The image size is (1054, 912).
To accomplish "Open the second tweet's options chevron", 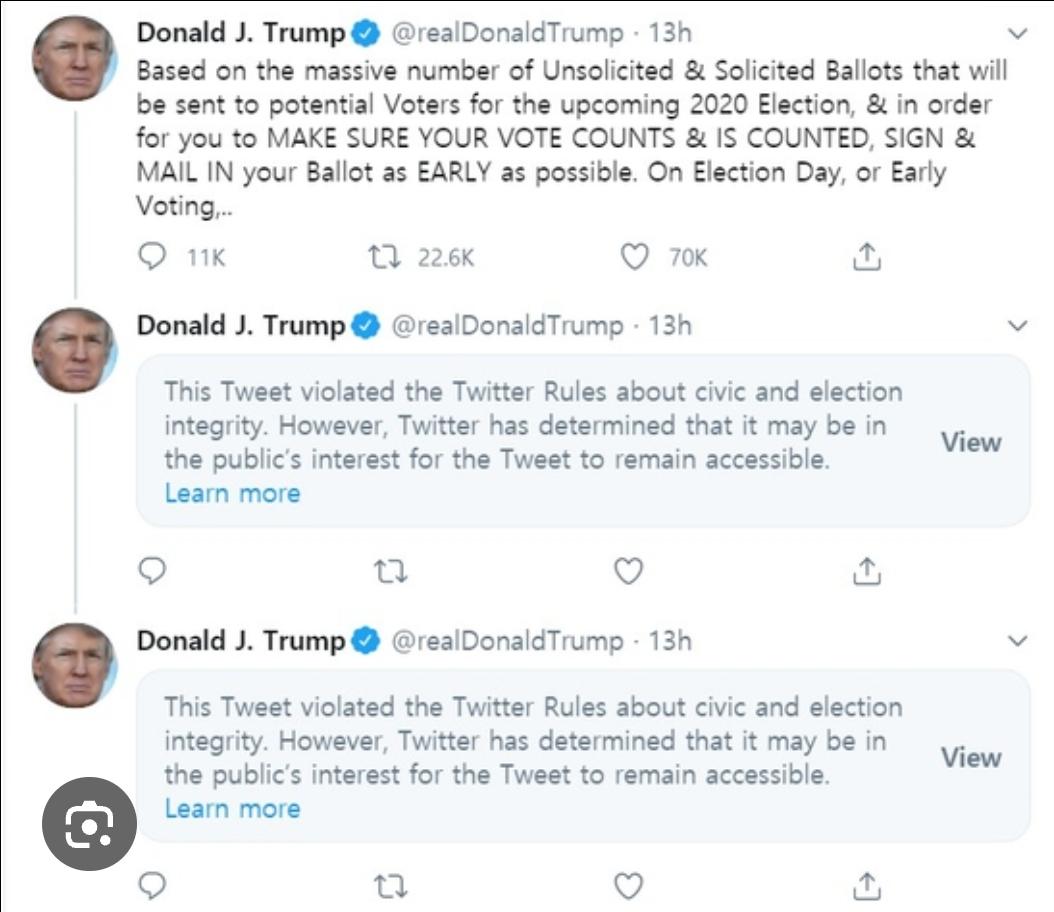I will pos(1017,326).
